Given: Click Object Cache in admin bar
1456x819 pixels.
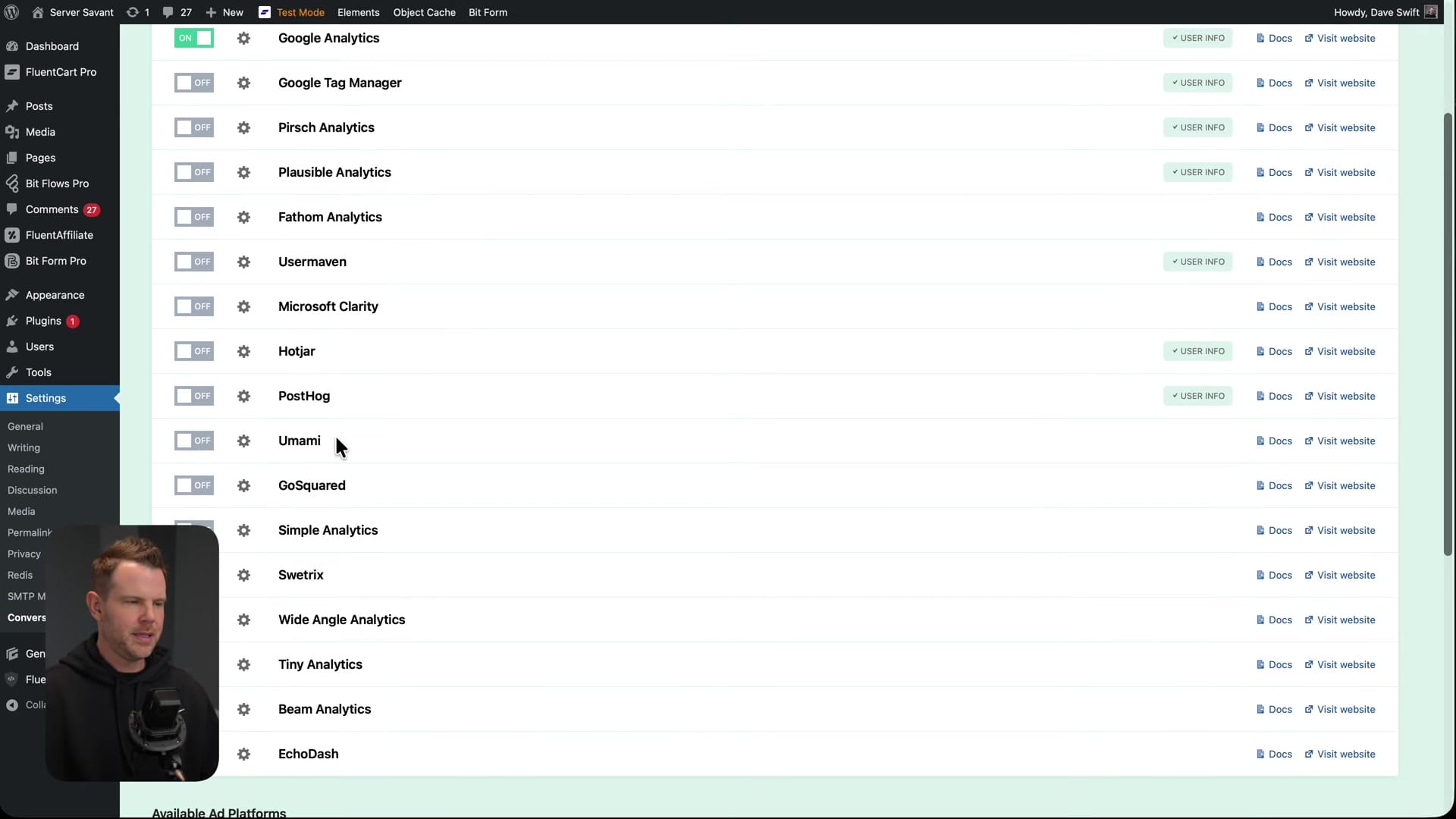Looking at the screenshot, I should [x=424, y=12].
